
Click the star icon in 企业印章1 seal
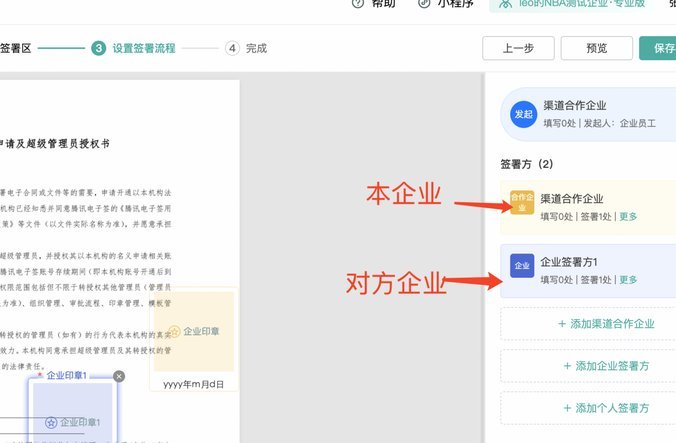[51, 422]
